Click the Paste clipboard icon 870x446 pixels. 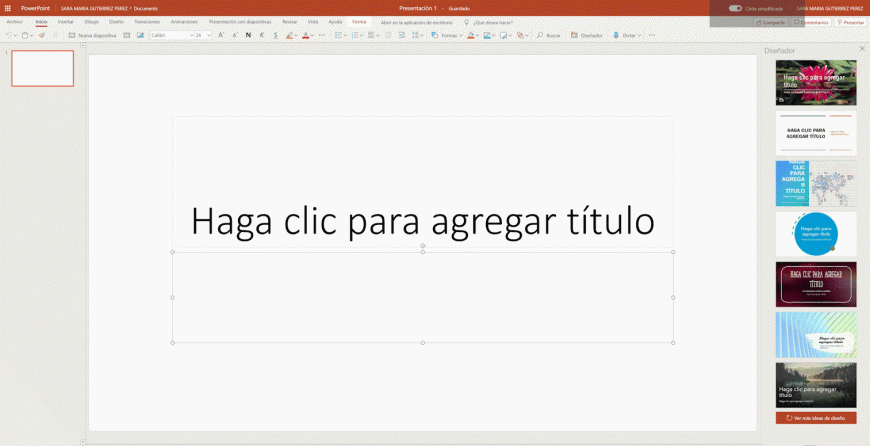pyautogui.click(x=25, y=36)
